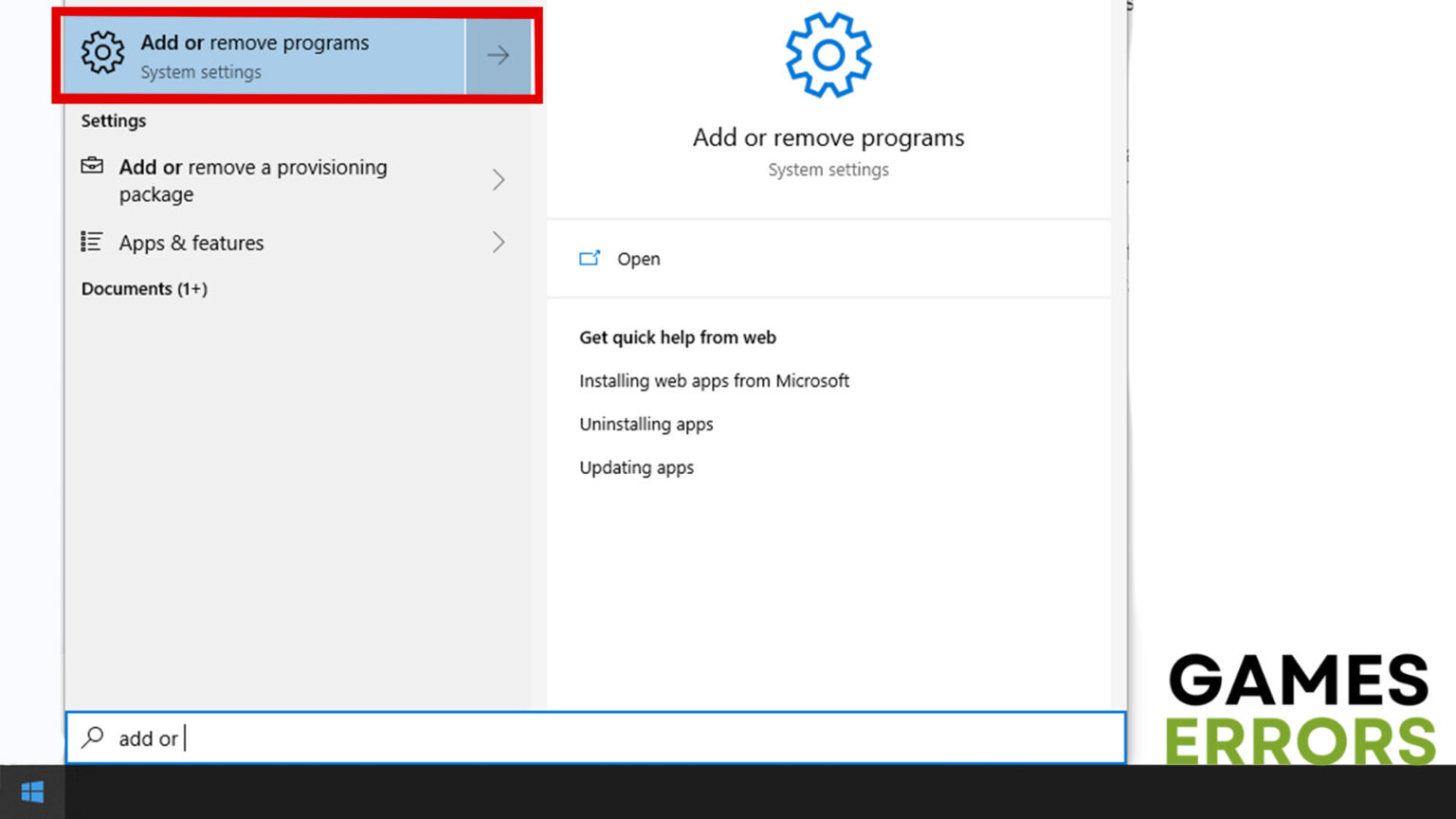1456x819 pixels.
Task: Select the 'Apps & features' settings result
Action: point(191,244)
